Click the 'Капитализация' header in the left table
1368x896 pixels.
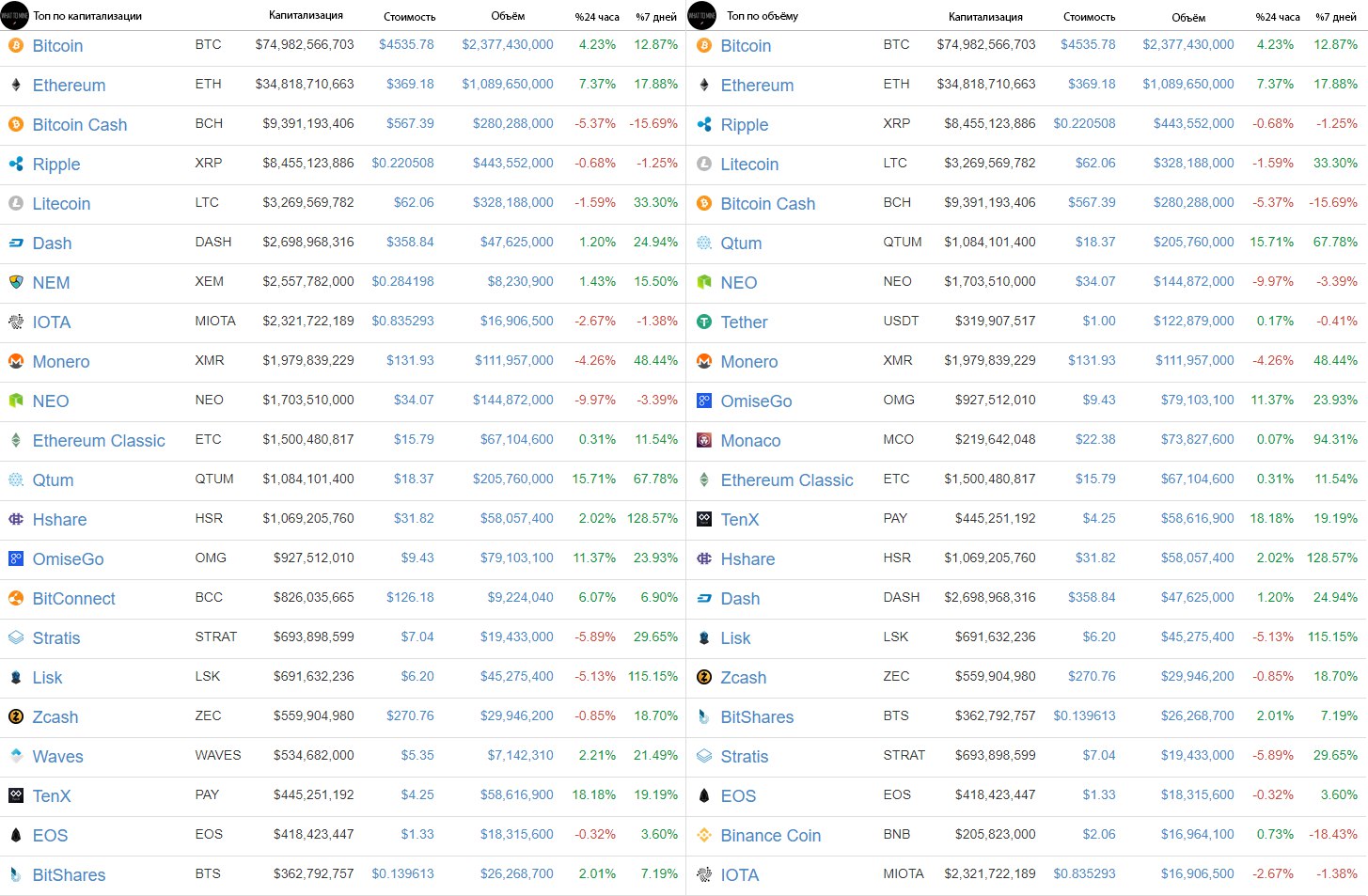[306, 16]
